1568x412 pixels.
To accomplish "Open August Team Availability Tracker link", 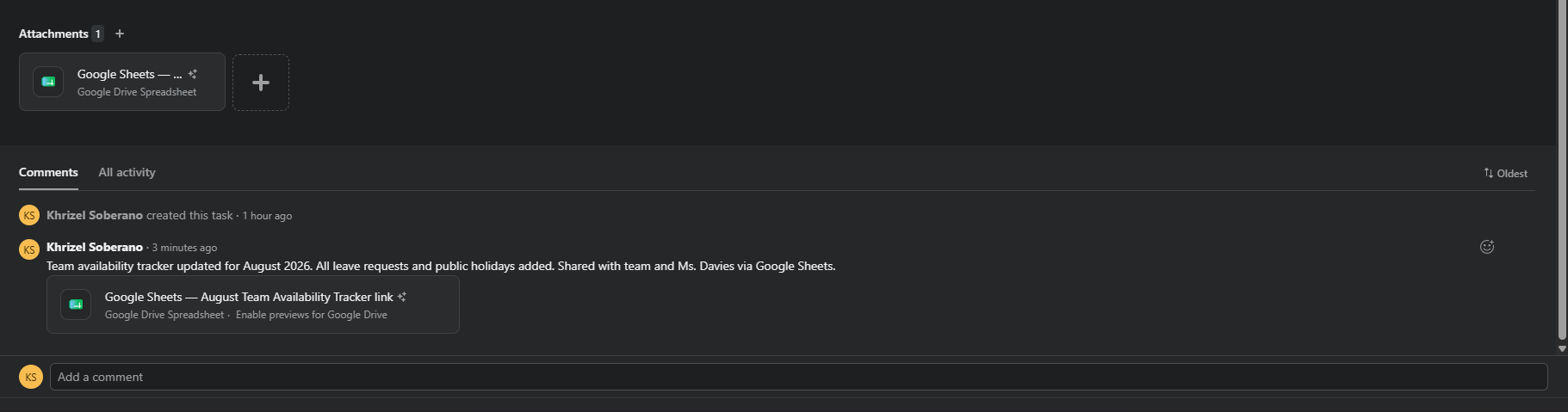I will point(249,297).
